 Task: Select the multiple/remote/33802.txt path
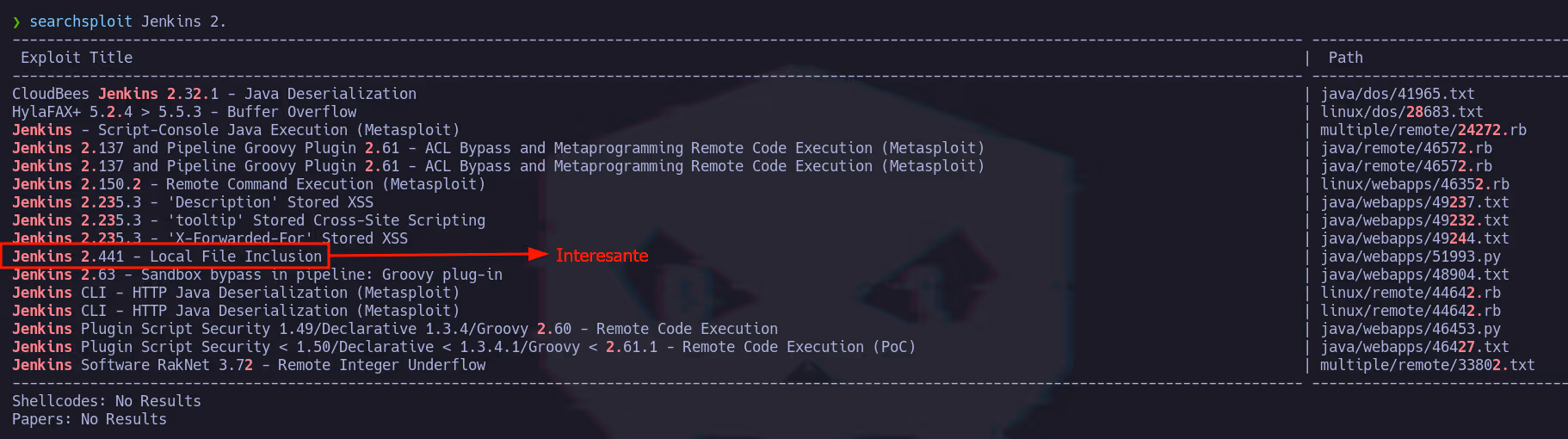[1428, 365]
